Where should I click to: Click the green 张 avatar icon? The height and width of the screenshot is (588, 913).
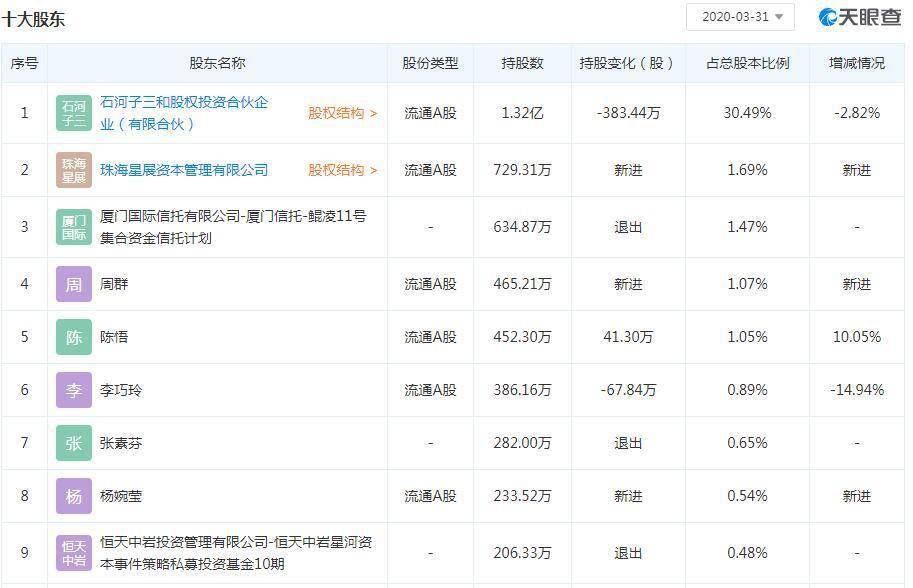[x=74, y=443]
